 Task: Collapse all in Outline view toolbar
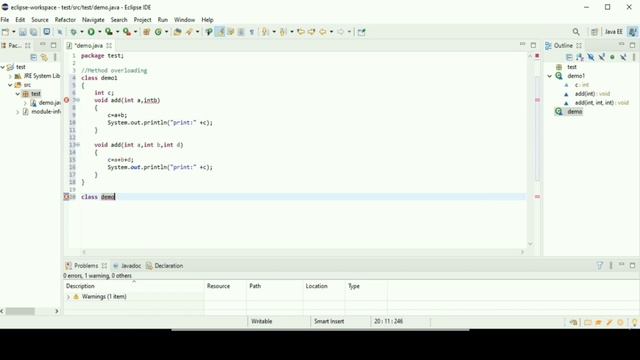tap(569, 57)
